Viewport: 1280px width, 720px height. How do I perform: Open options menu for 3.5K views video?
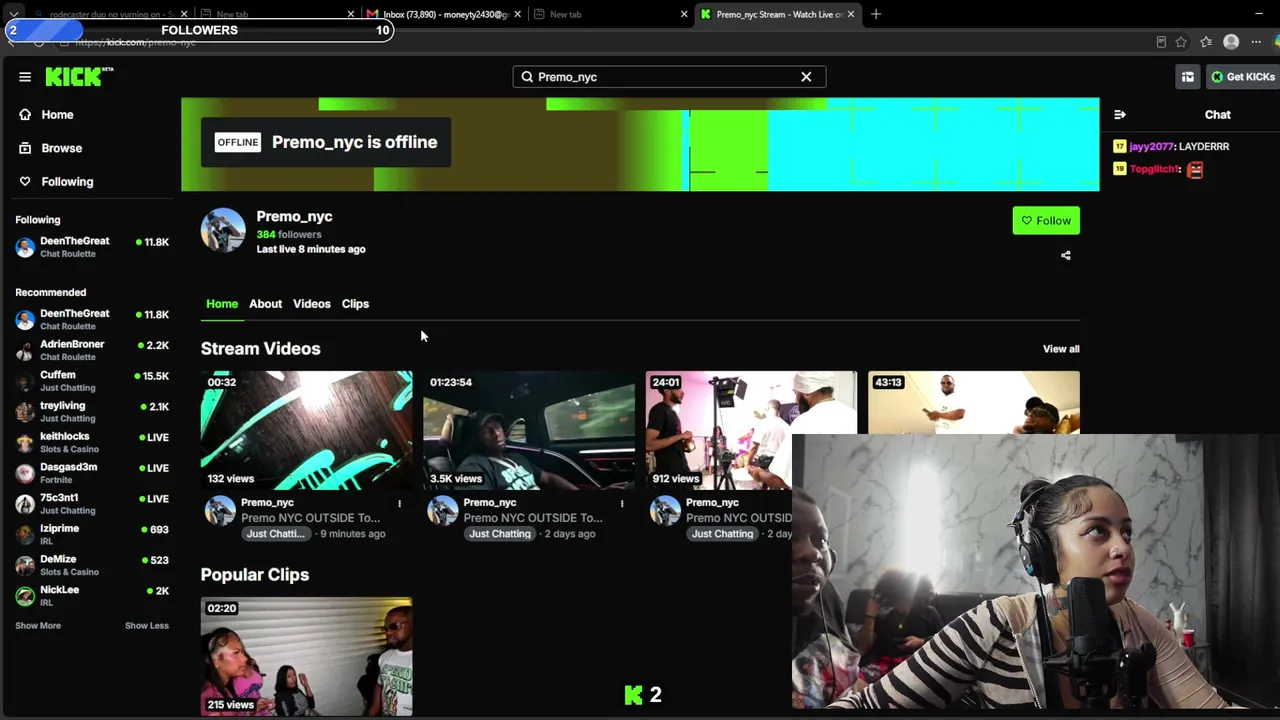(622, 504)
